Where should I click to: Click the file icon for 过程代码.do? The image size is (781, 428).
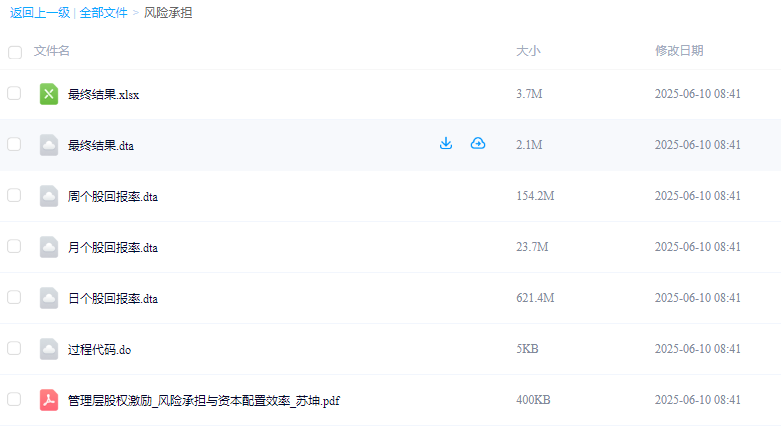(x=49, y=349)
